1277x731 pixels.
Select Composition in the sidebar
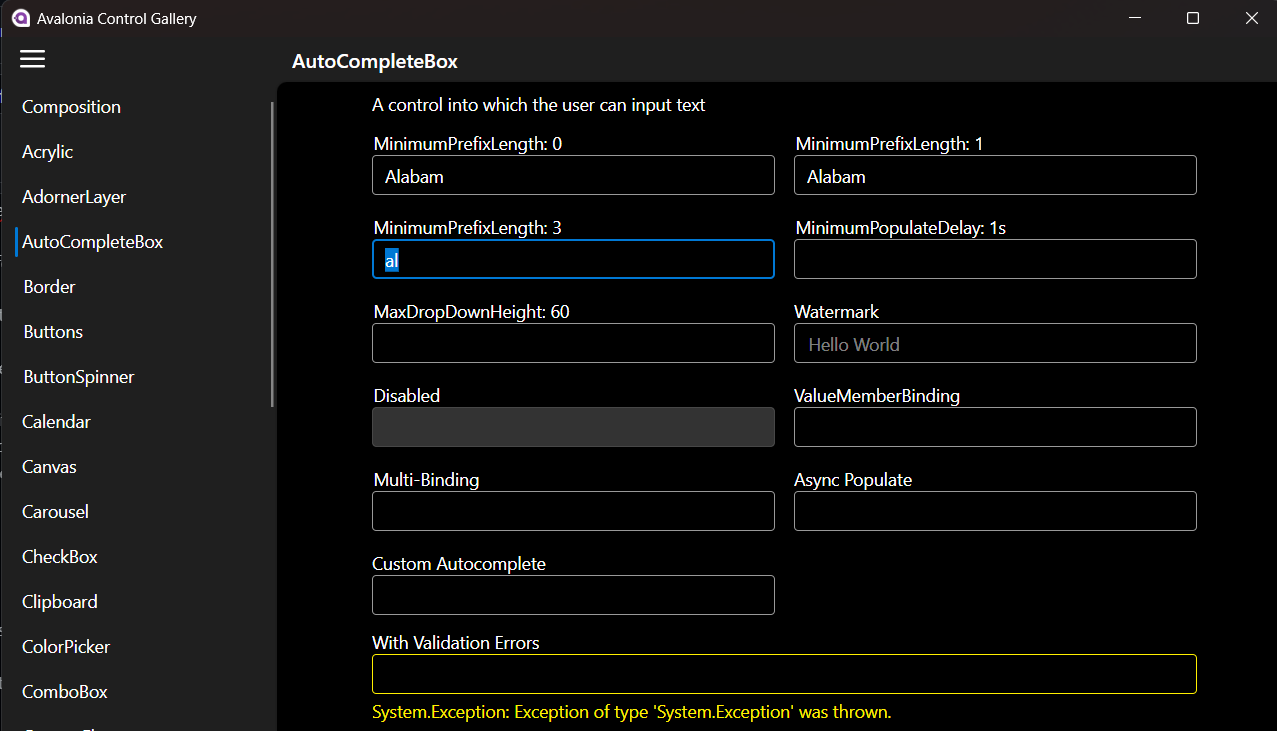[71, 106]
